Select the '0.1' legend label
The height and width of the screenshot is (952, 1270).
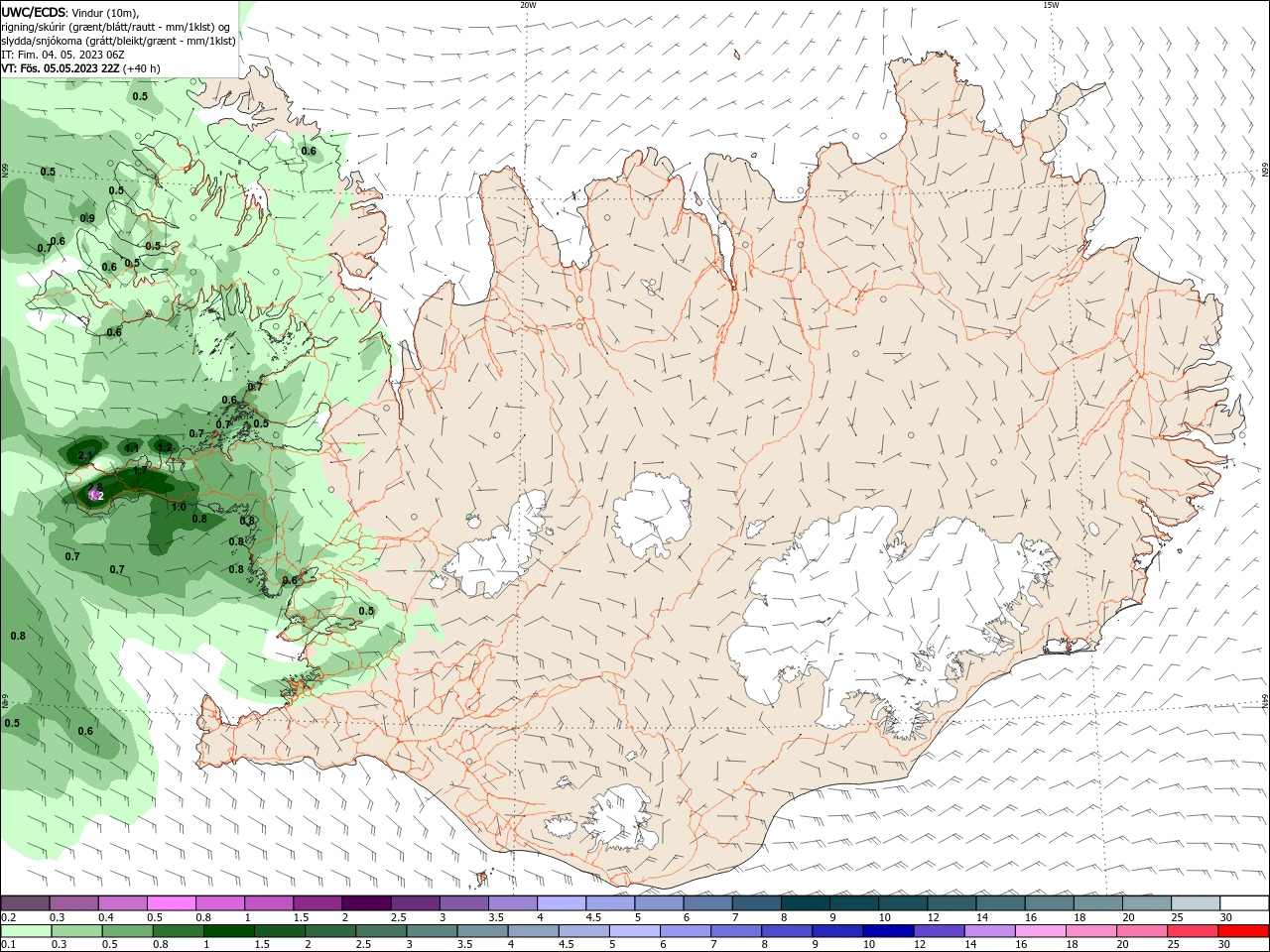(9, 945)
